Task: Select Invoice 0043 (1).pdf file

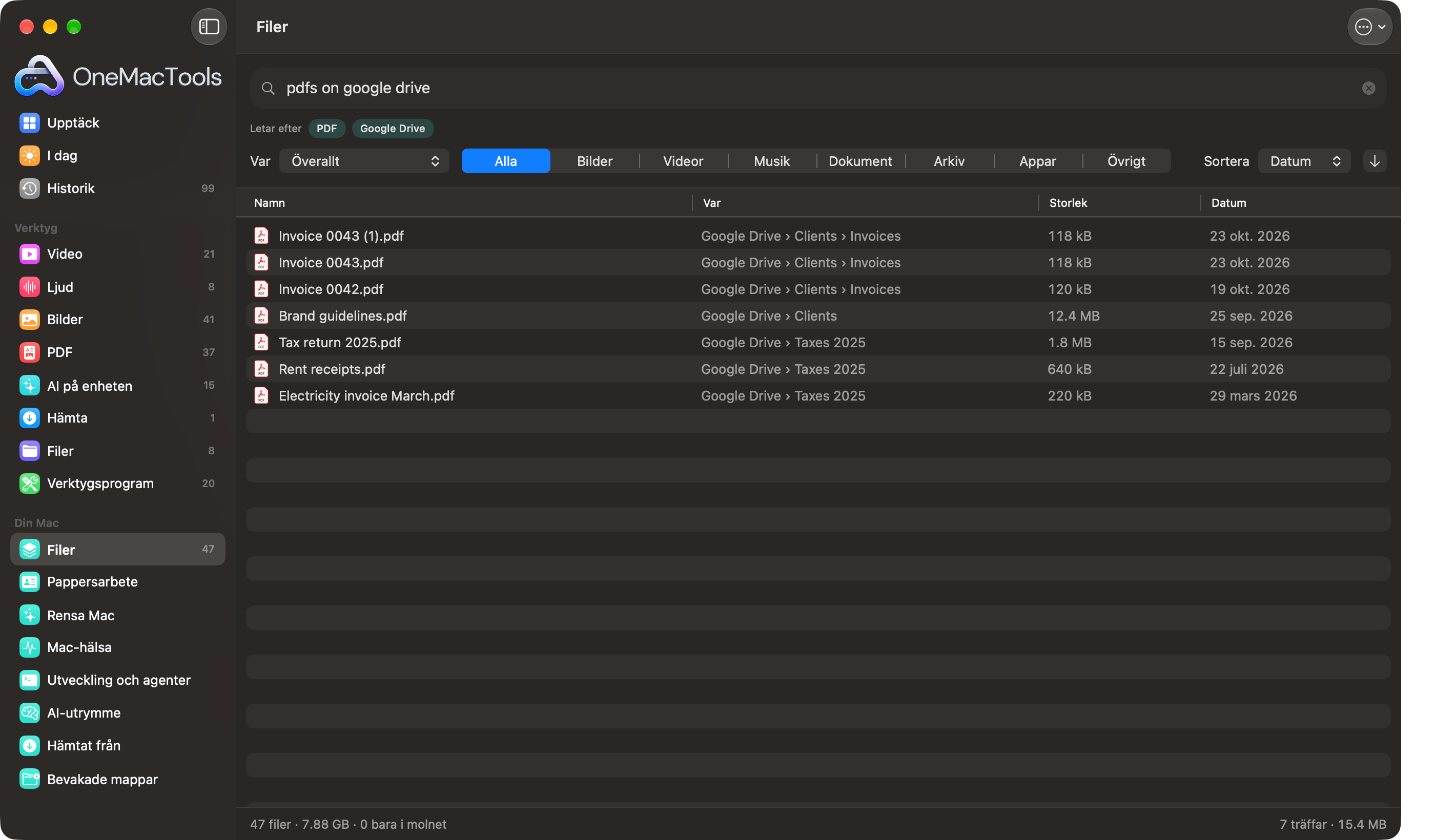Action: (x=818, y=236)
